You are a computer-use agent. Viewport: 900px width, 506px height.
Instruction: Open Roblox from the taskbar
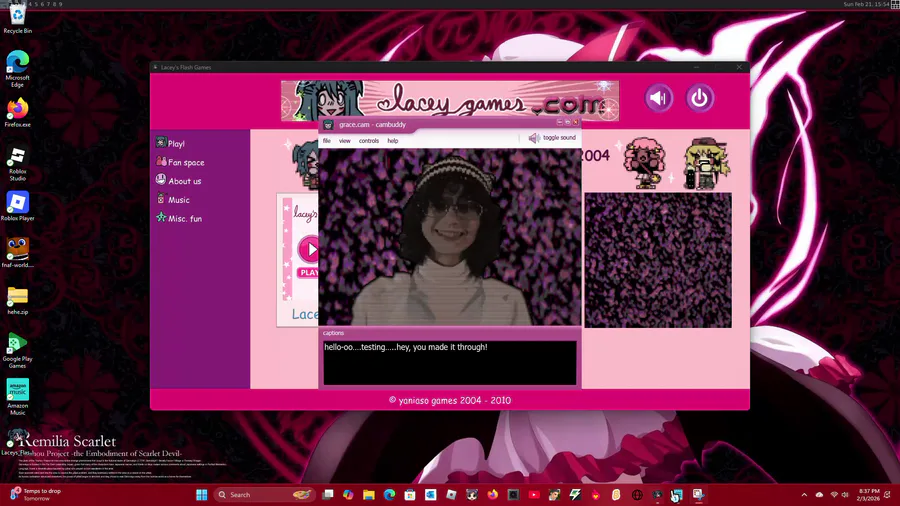click(451, 495)
